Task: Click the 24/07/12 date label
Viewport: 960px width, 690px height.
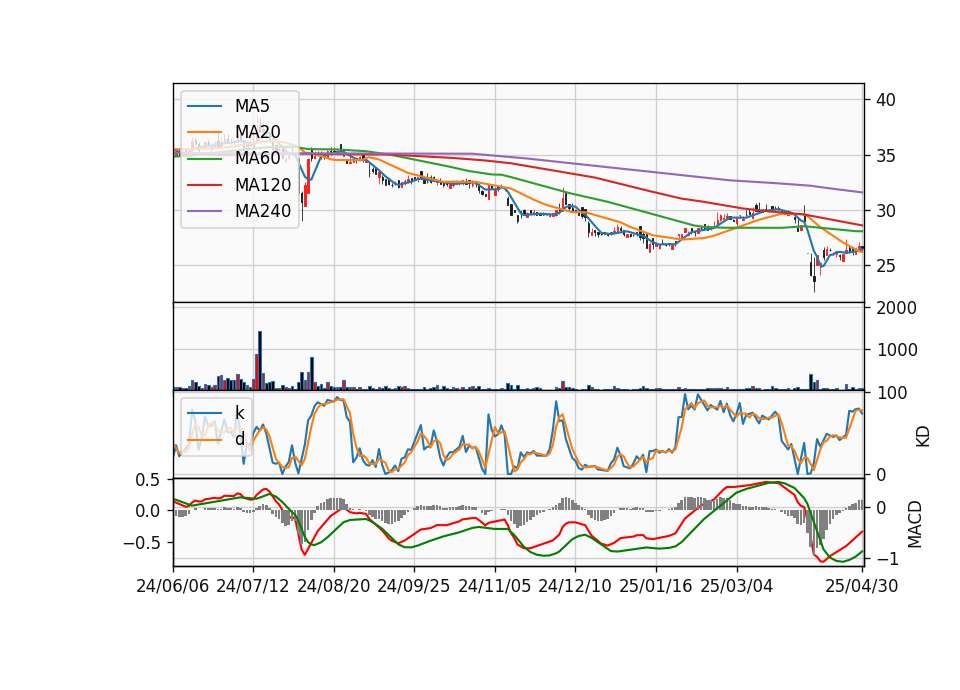Action: coord(253,586)
